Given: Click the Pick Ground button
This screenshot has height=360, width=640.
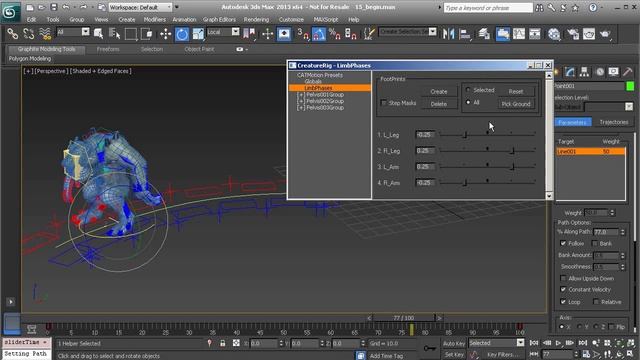Looking at the screenshot, I should [516, 104].
